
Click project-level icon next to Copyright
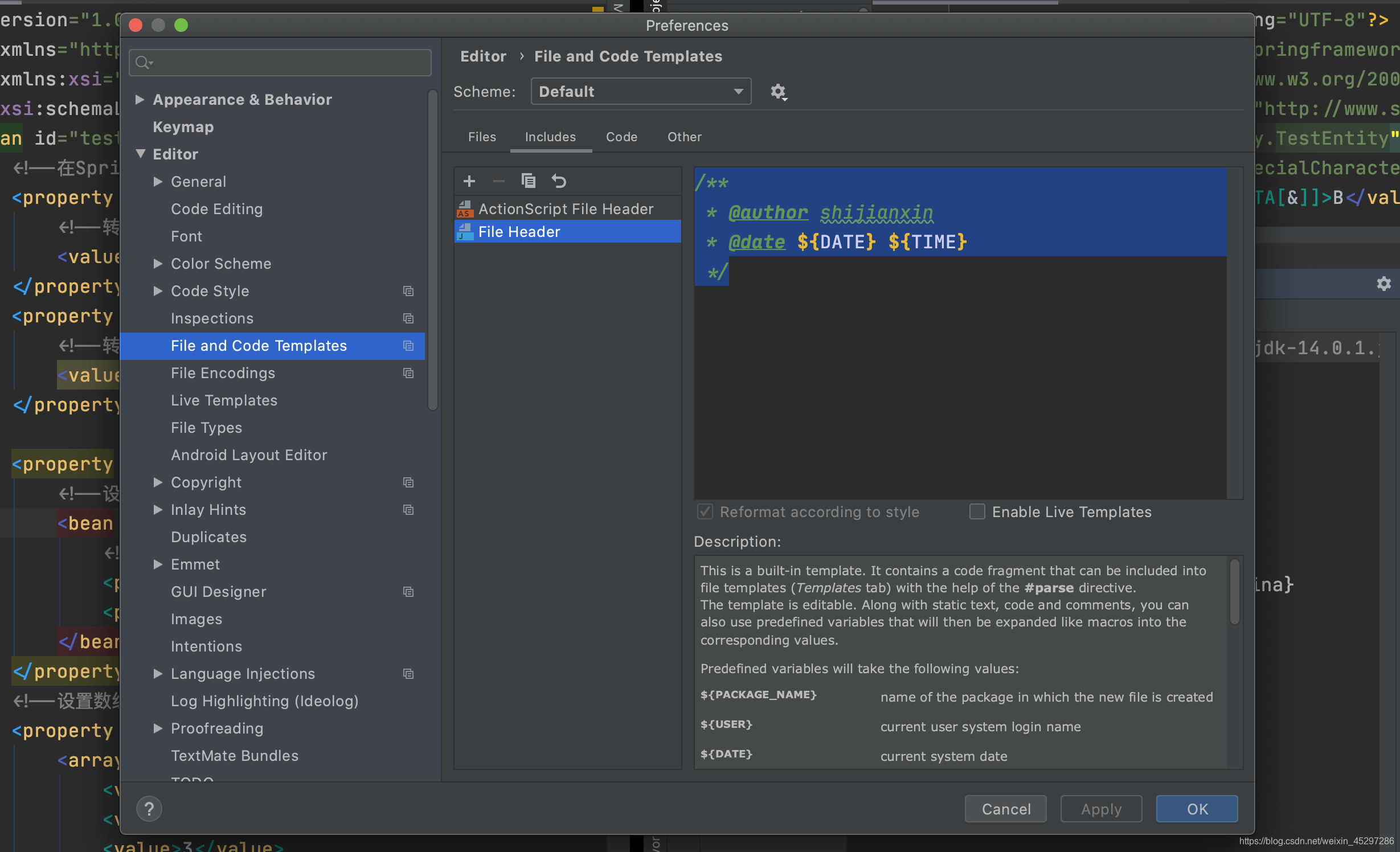[x=408, y=482]
